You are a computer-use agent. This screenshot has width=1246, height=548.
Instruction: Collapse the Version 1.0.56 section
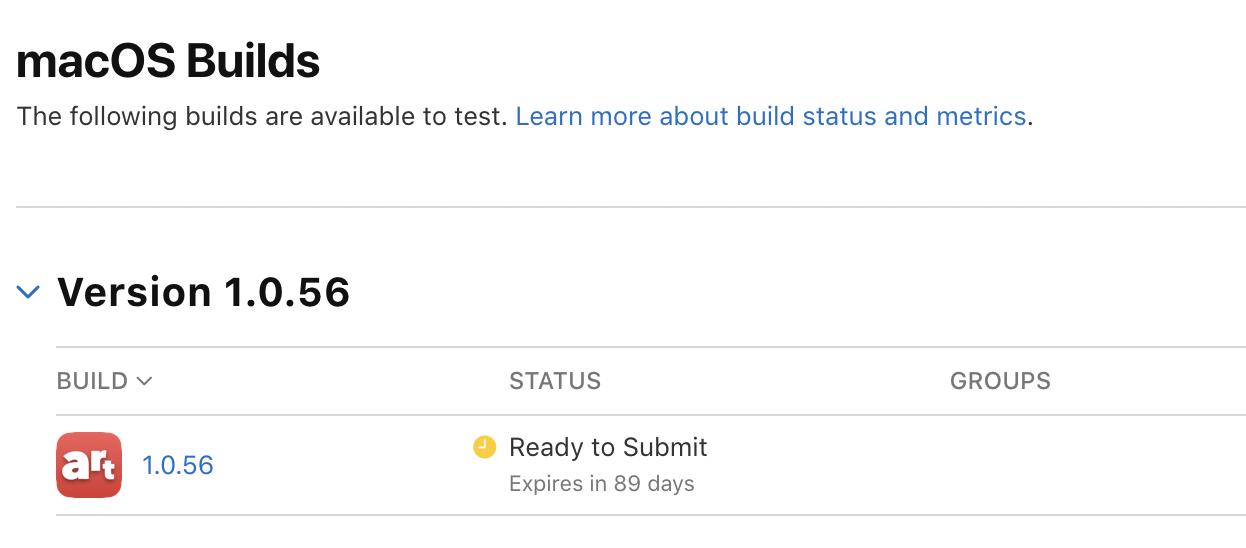pyautogui.click(x=29, y=292)
